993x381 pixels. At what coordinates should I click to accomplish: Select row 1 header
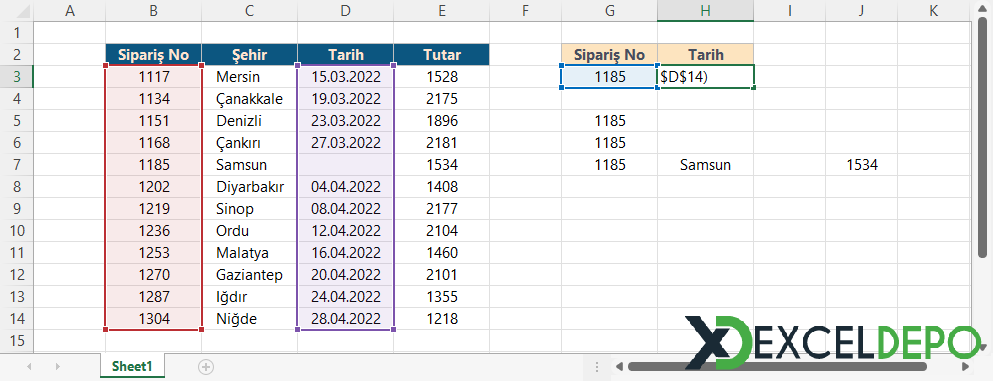[16, 32]
